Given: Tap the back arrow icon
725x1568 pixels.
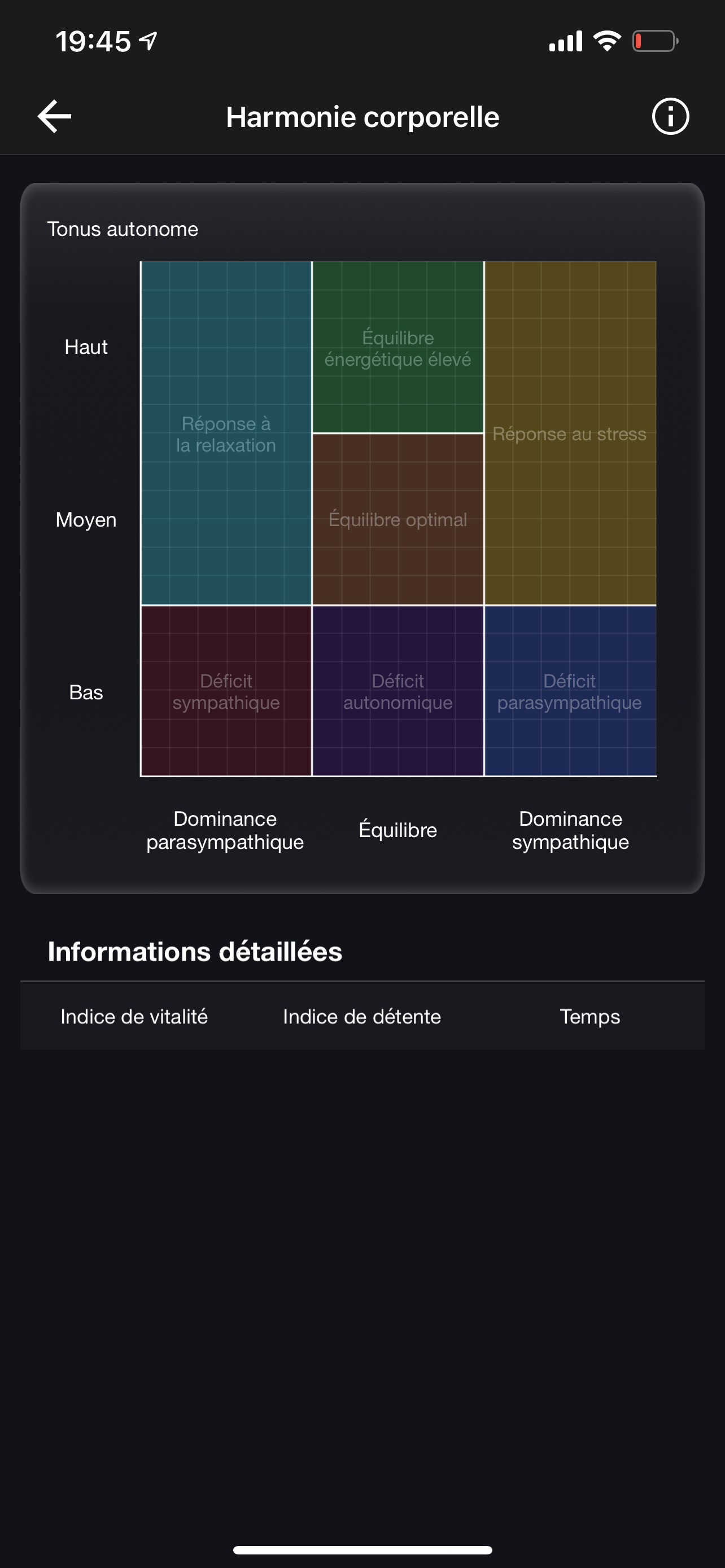Looking at the screenshot, I should click(55, 116).
